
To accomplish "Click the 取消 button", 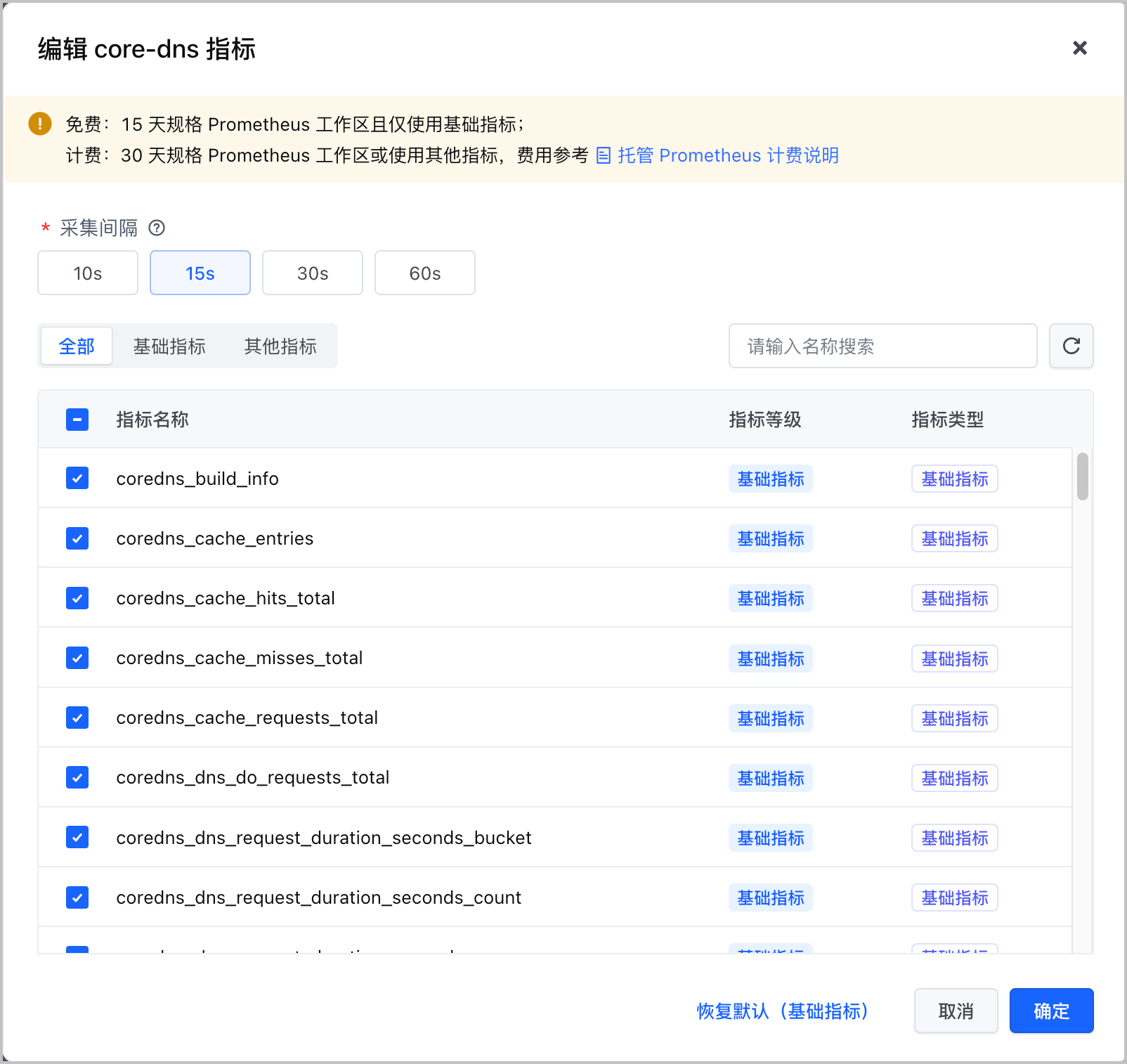I will point(956,1011).
